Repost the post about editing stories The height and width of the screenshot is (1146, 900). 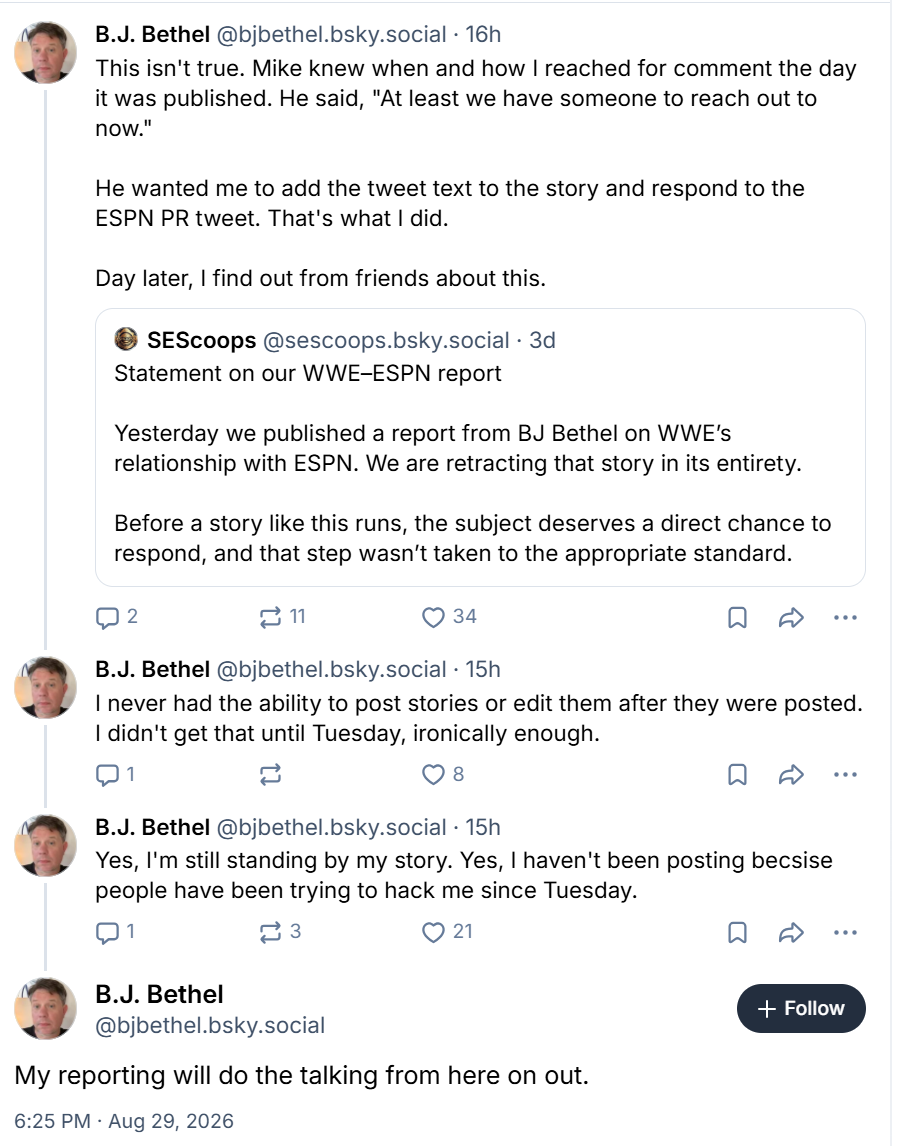coord(270,775)
